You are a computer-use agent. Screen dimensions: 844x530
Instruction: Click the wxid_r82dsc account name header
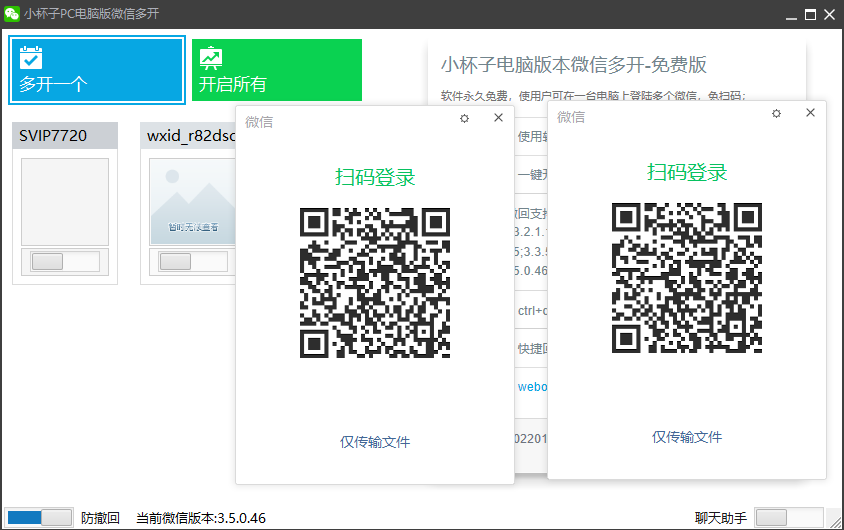188,136
